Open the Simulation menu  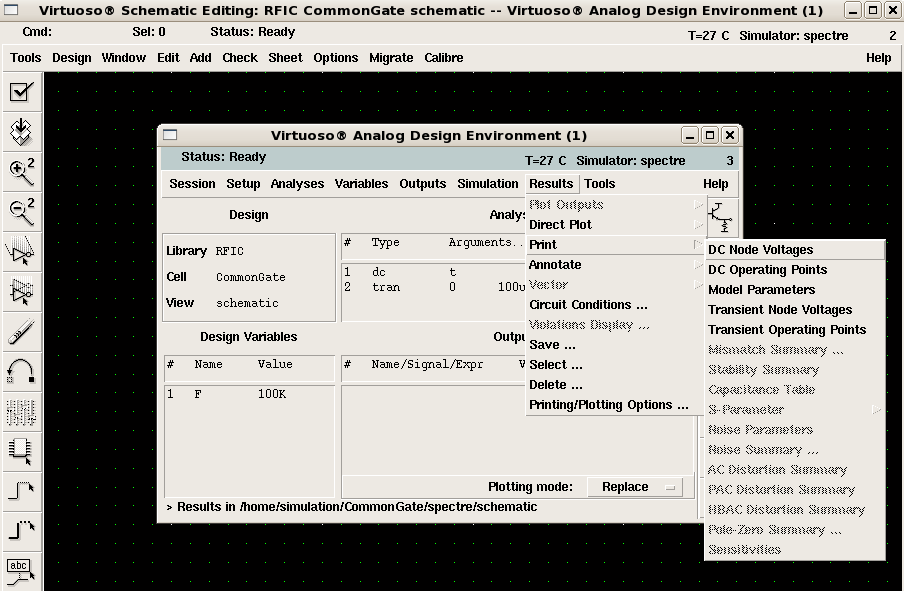(x=488, y=184)
